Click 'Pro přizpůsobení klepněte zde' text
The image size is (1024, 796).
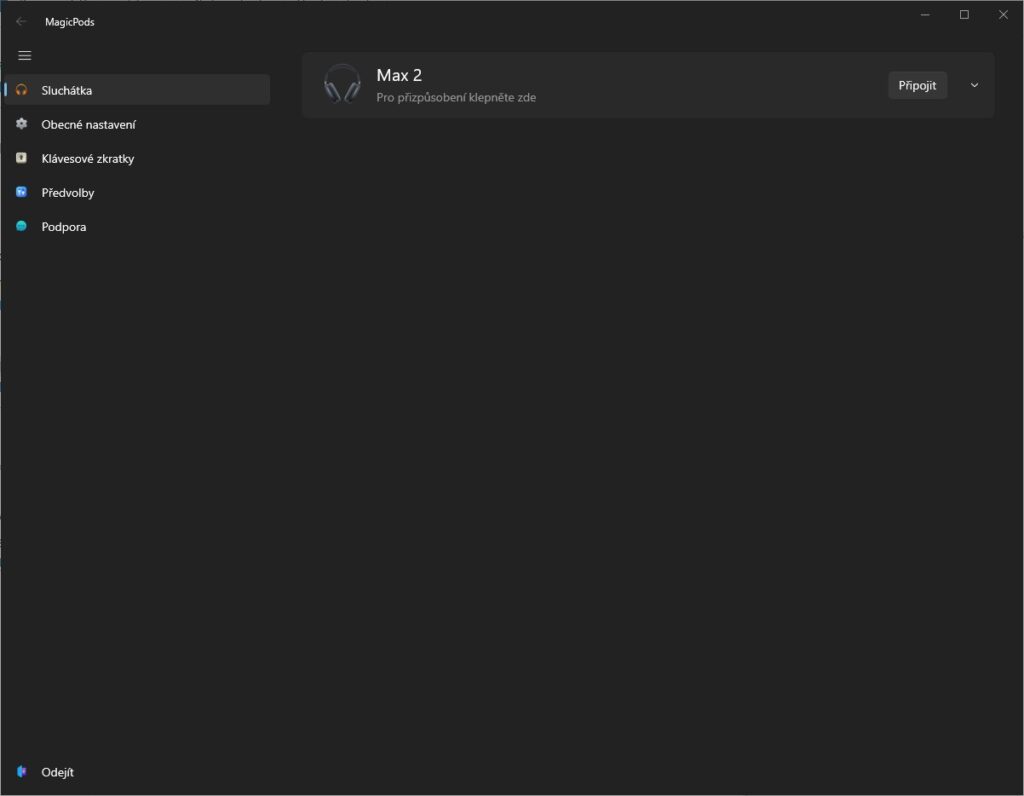tap(456, 97)
